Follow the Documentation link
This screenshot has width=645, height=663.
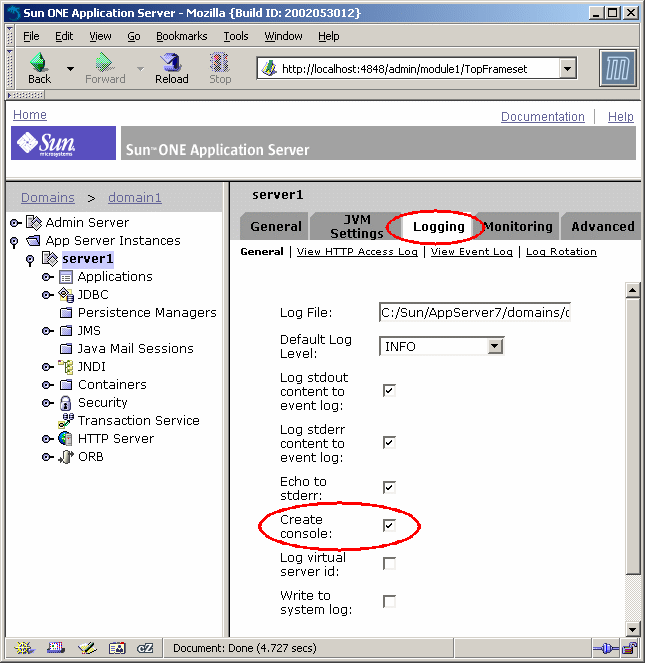[x=543, y=117]
